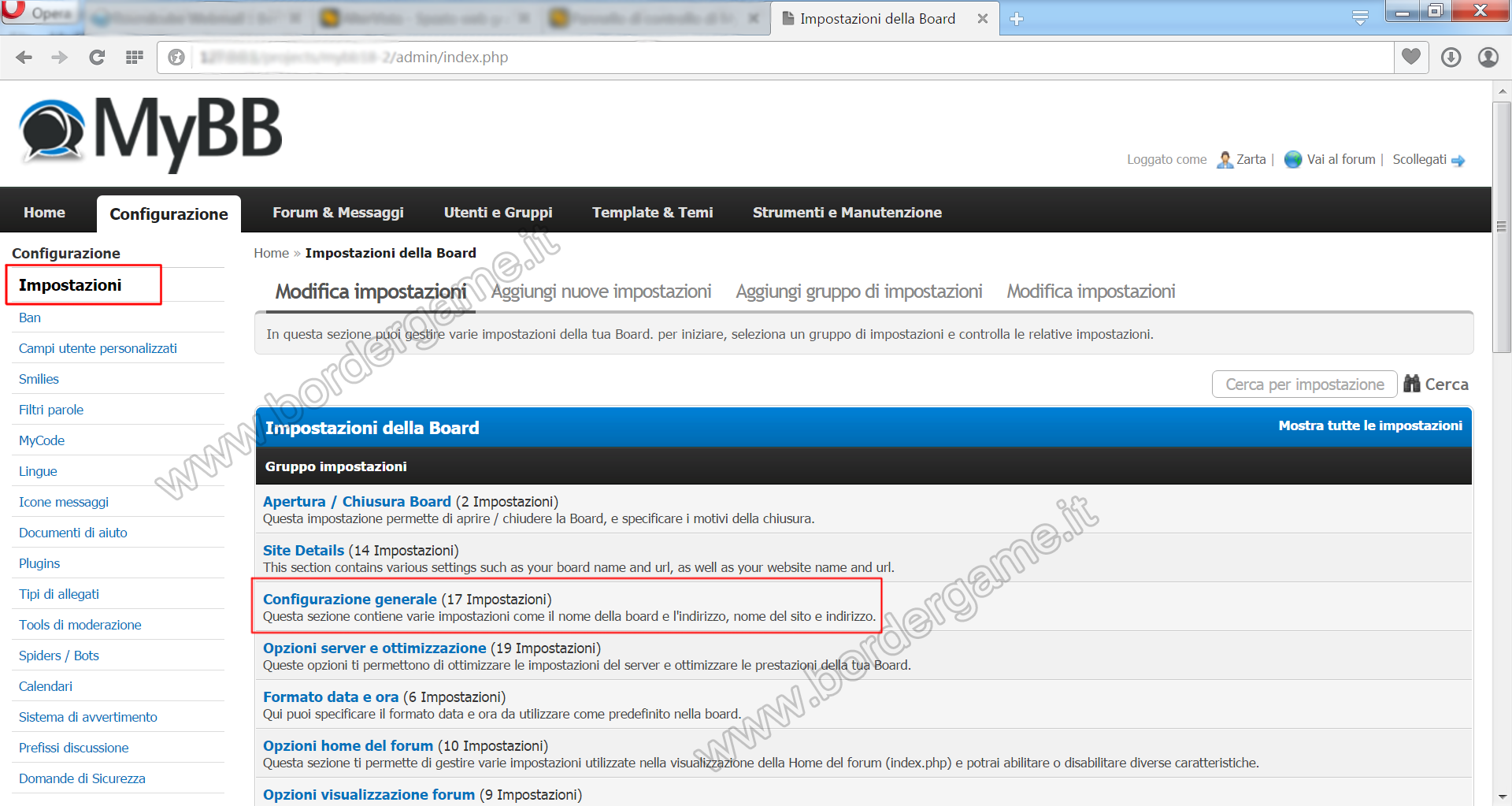Open Formato data e ora settings group
Viewport: 1512px width, 806px height.
click(x=331, y=696)
